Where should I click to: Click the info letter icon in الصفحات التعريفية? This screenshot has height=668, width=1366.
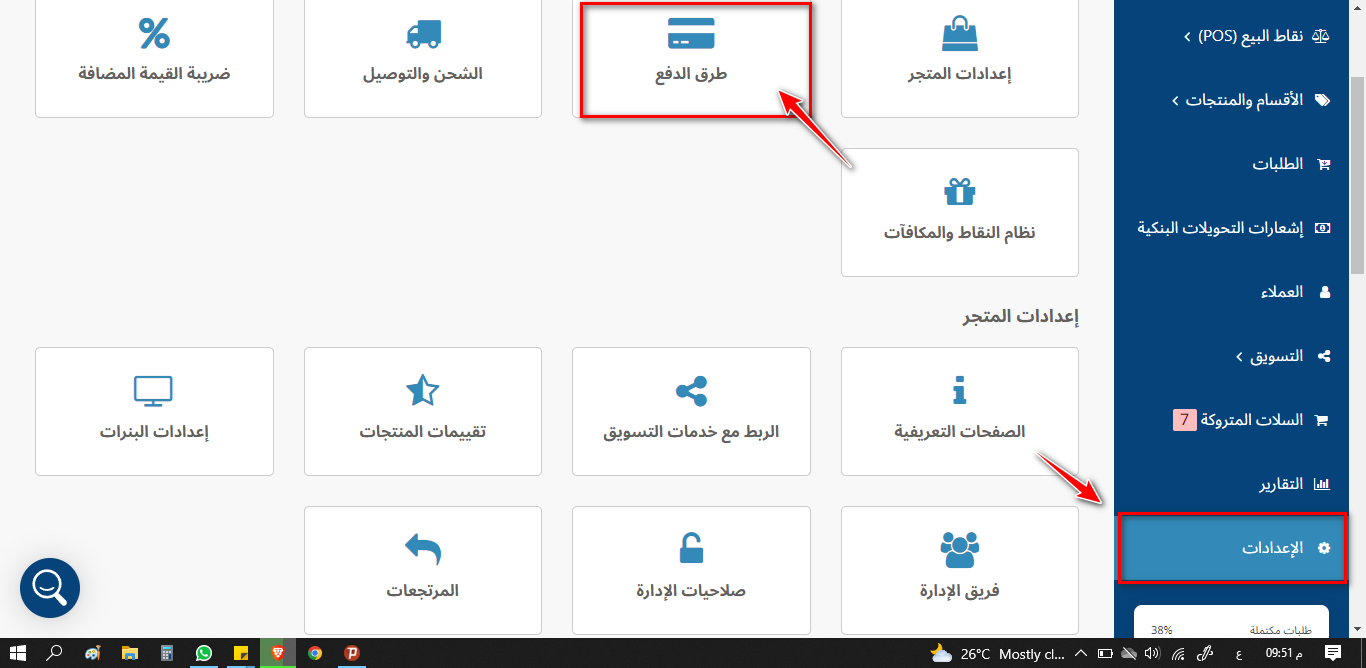point(960,390)
